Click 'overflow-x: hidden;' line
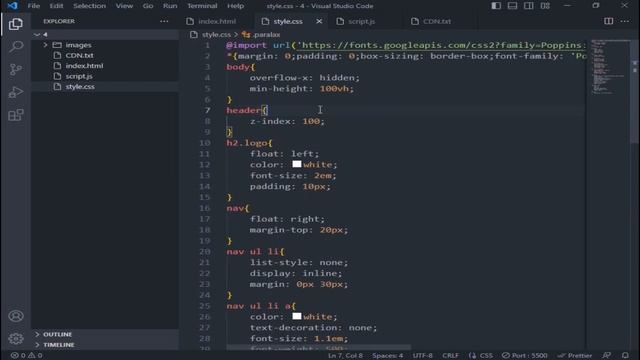Viewport: 640px width, 360px height. pyautogui.click(x=305, y=78)
